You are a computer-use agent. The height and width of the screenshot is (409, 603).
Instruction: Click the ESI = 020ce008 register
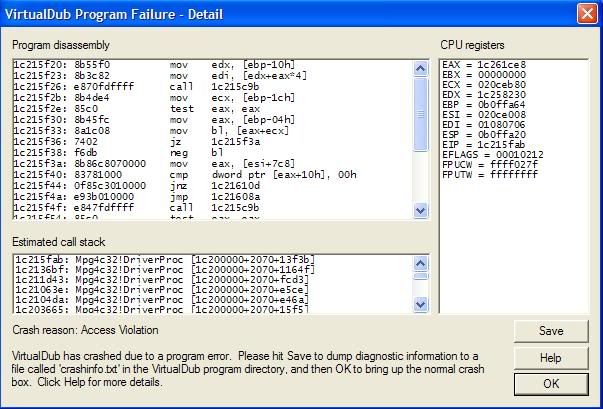[x=484, y=115]
